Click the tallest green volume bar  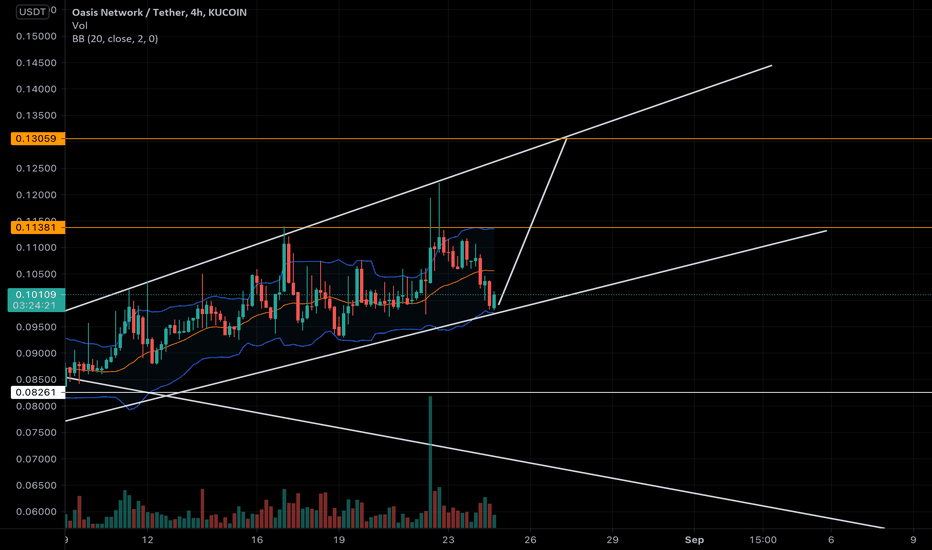coord(430,462)
